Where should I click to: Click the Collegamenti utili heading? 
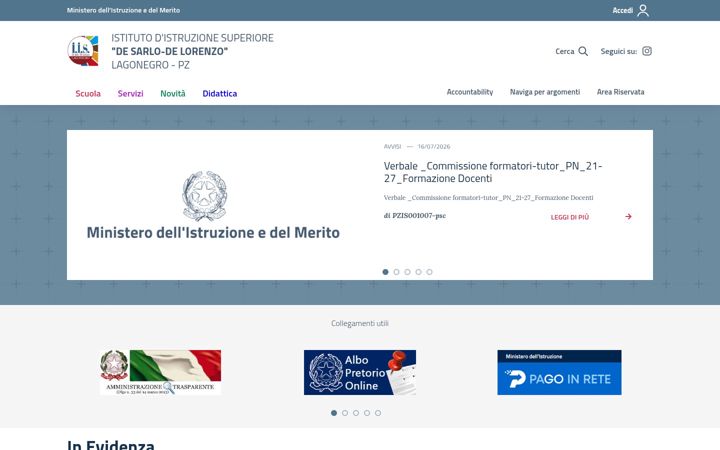360,323
